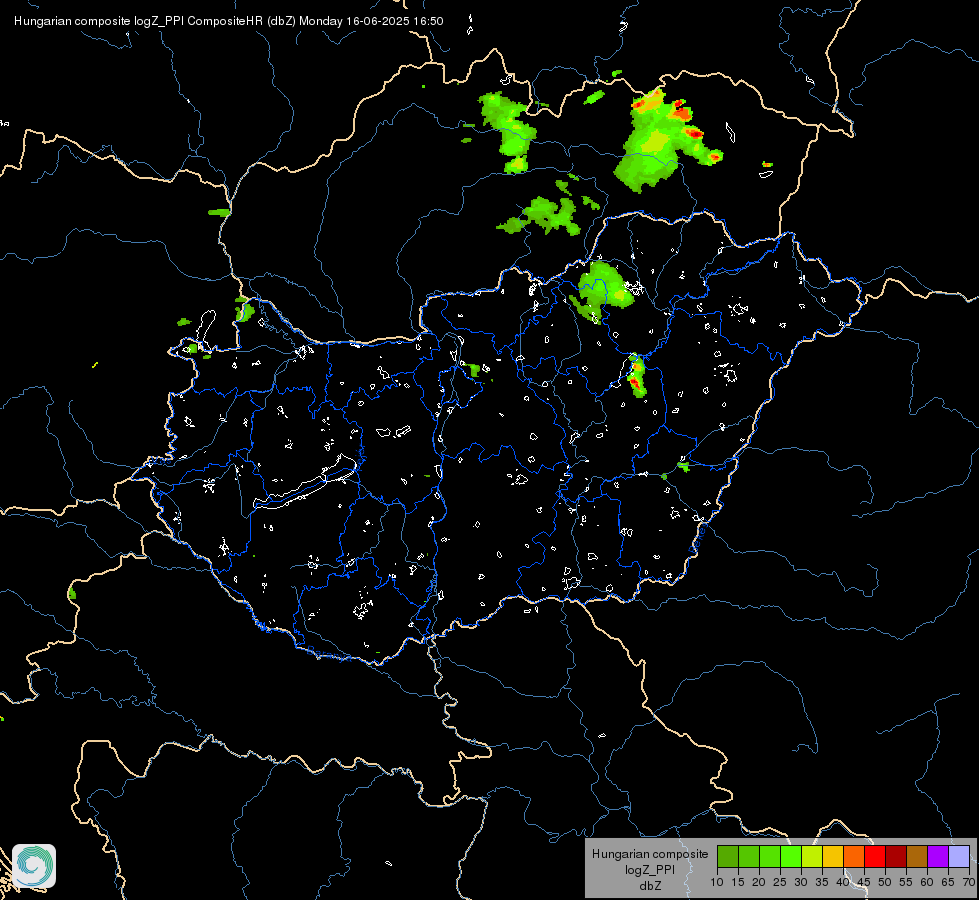Select the 55–60 dBZ brown swatch
The width and height of the screenshot is (979, 900).
click(x=917, y=856)
